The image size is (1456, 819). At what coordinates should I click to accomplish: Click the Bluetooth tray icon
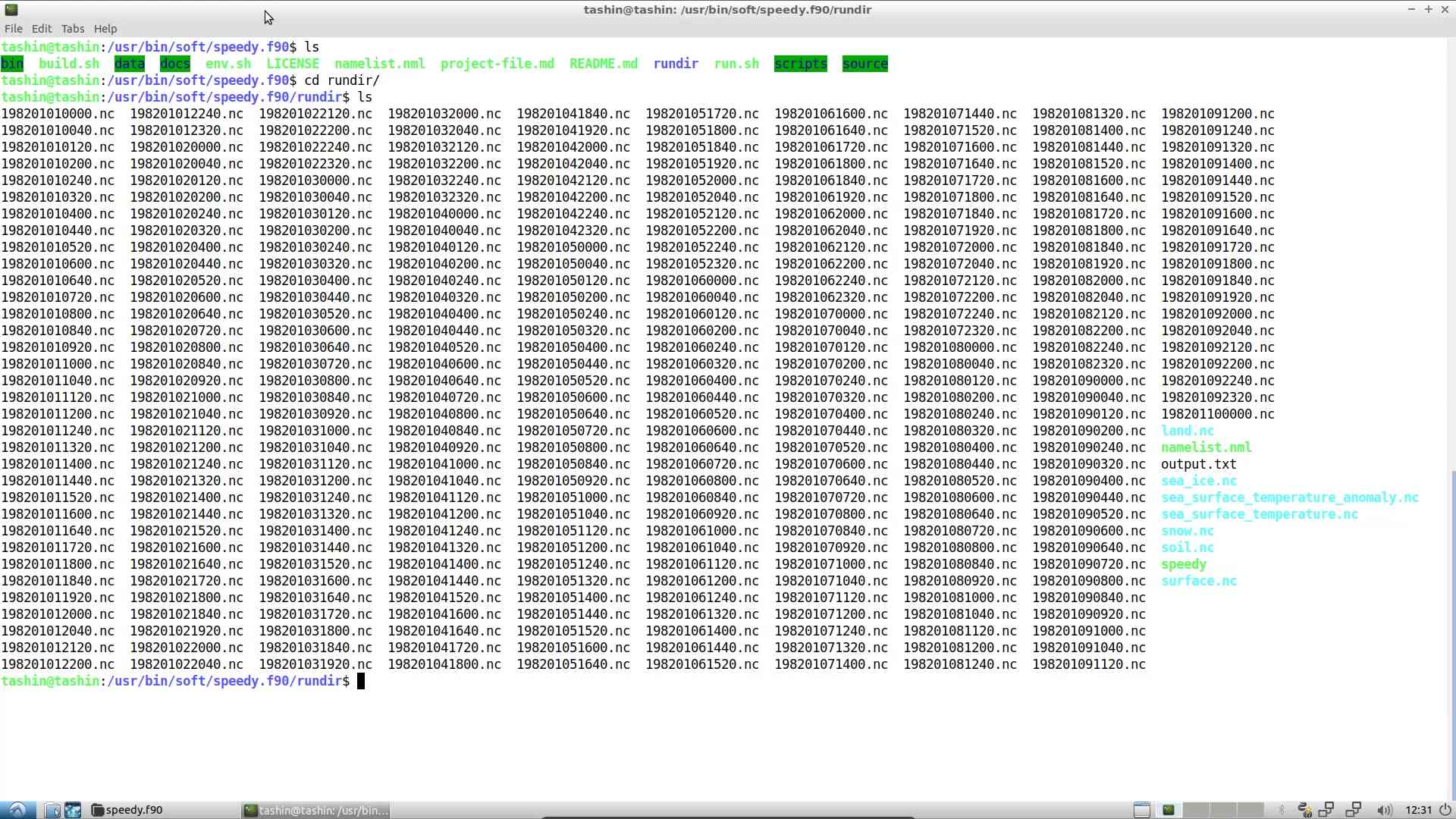click(1282, 810)
